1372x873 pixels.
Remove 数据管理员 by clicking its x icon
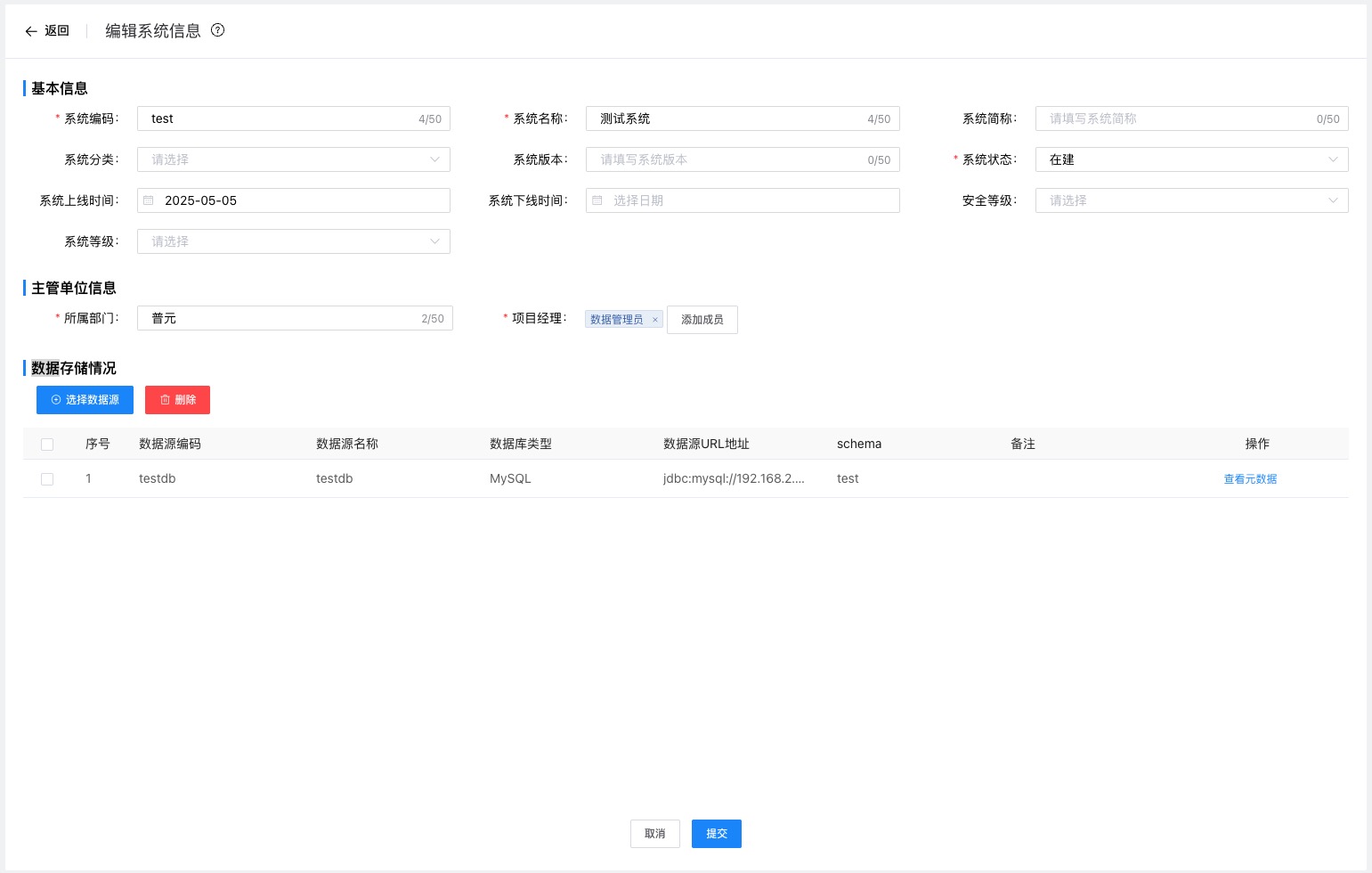coord(655,319)
